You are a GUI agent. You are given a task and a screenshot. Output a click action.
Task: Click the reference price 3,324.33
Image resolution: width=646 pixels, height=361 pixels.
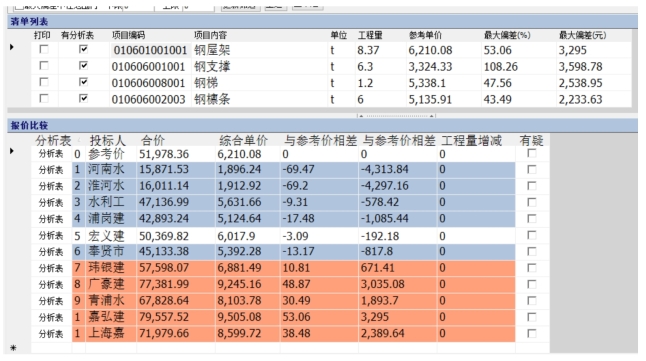click(x=430, y=67)
